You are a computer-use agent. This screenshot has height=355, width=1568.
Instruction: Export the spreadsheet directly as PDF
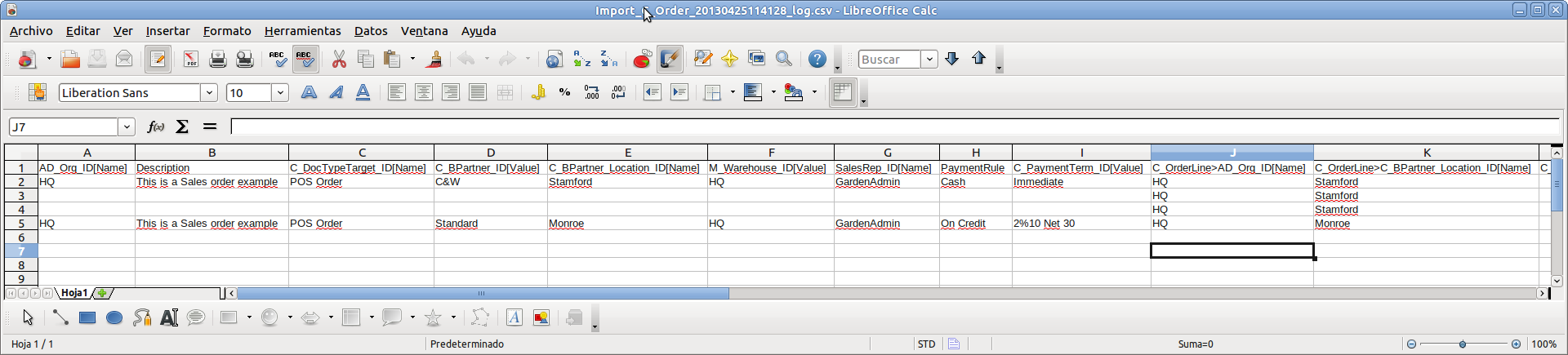coord(190,60)
